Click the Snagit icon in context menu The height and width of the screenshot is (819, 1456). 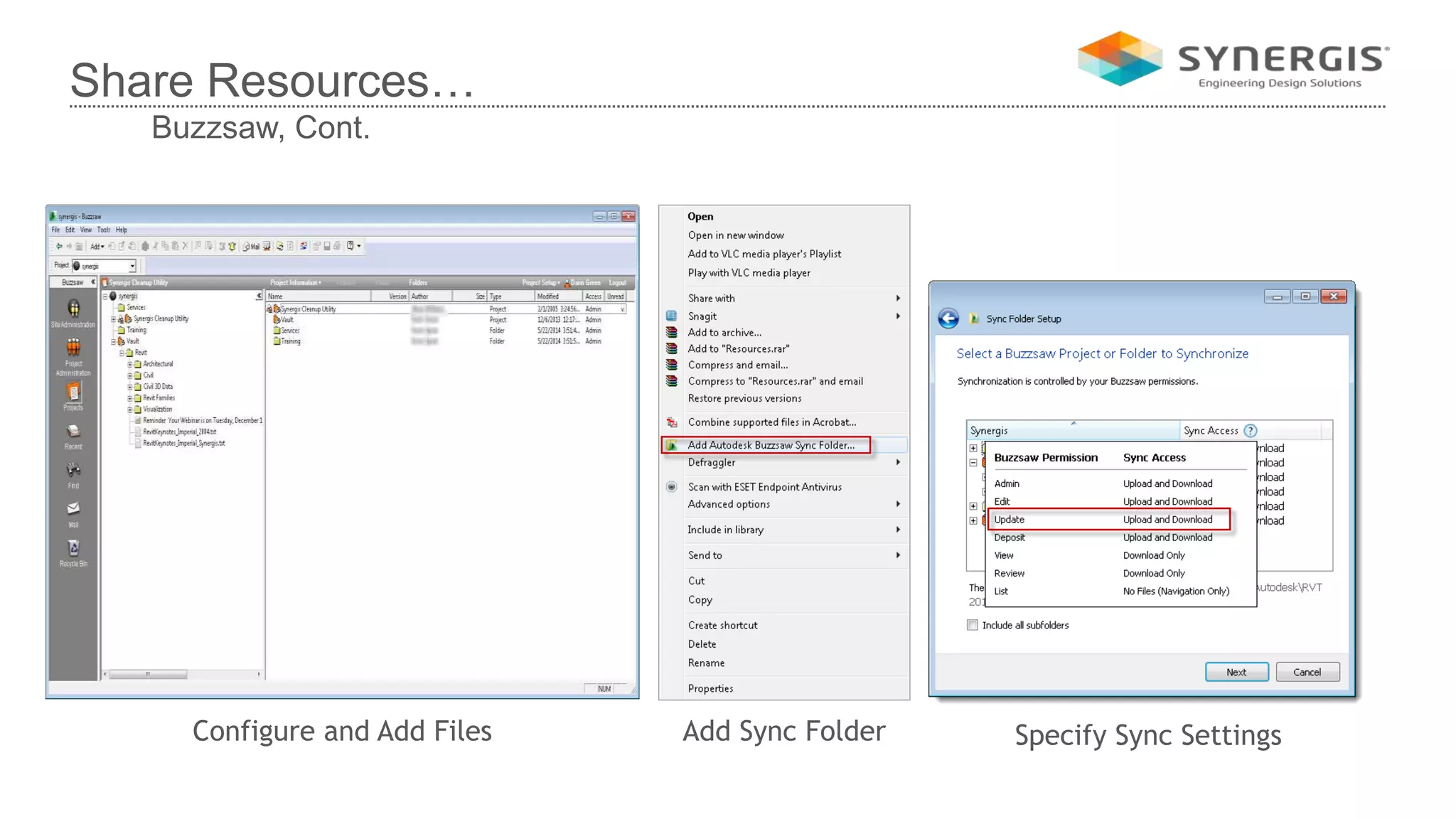tap(671, 316)
